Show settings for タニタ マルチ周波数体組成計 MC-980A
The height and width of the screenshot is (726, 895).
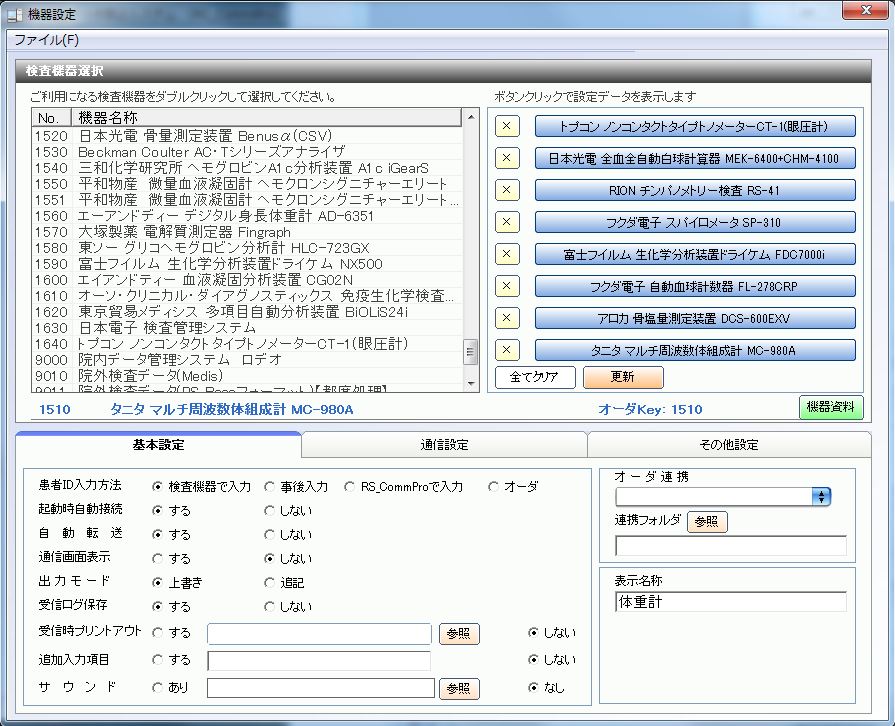pos(695,350)
